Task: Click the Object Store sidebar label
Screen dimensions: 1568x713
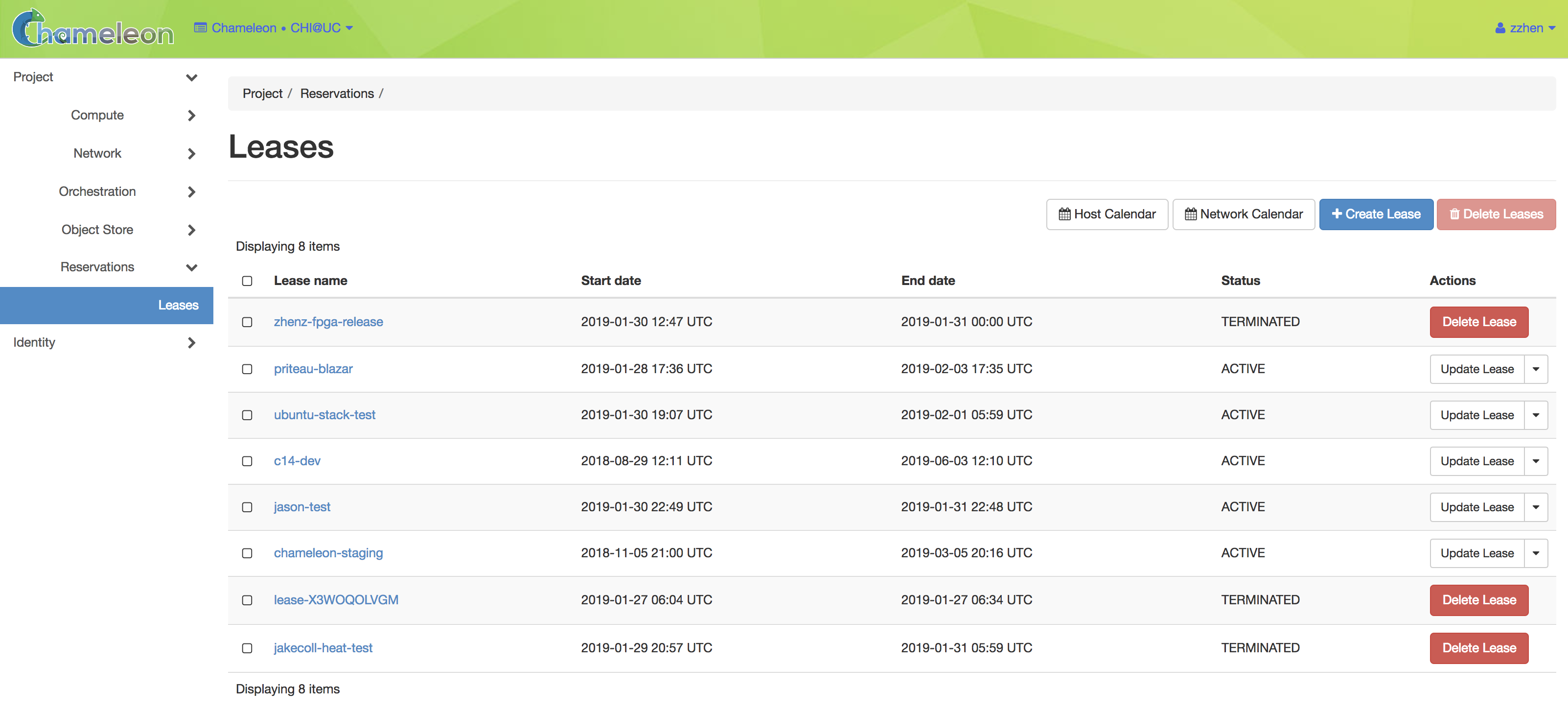Action: point(97,230)
